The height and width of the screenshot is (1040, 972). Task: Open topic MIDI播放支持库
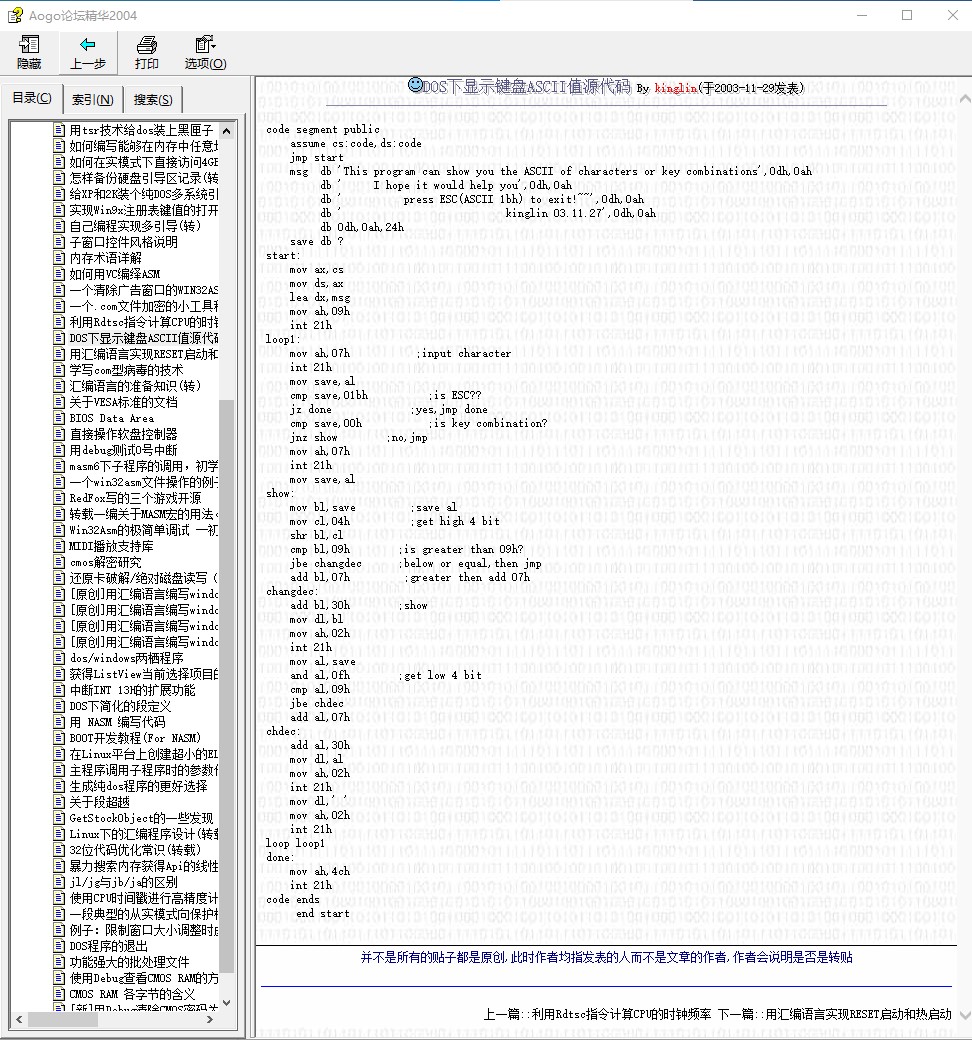111,546
